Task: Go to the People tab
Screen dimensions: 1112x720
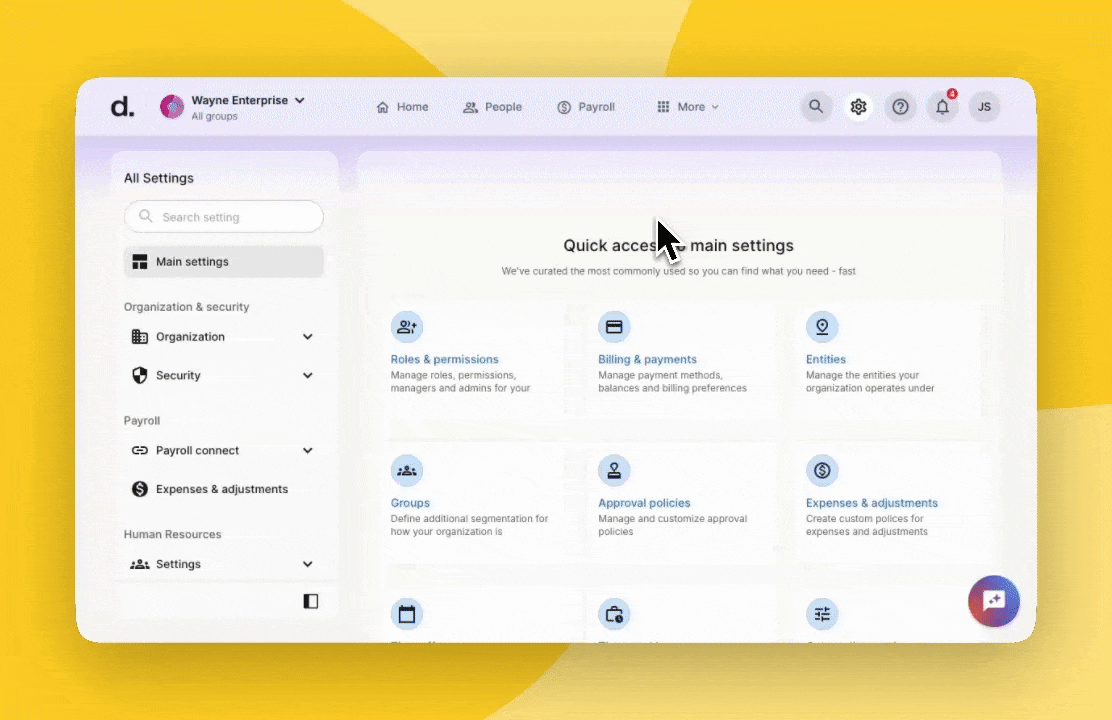Action: click(492, 107)
